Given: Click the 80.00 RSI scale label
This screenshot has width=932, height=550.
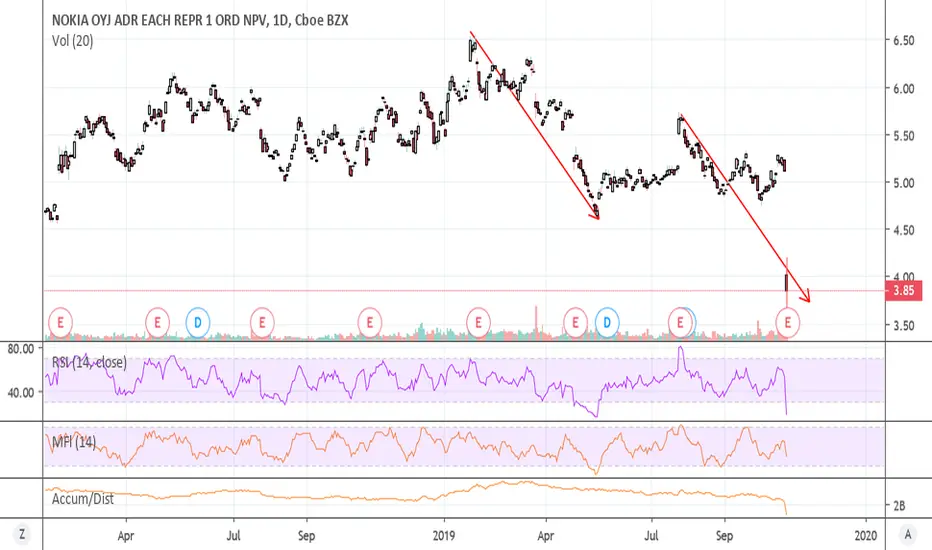Looking at the screenshot, I should pos(21,349).
